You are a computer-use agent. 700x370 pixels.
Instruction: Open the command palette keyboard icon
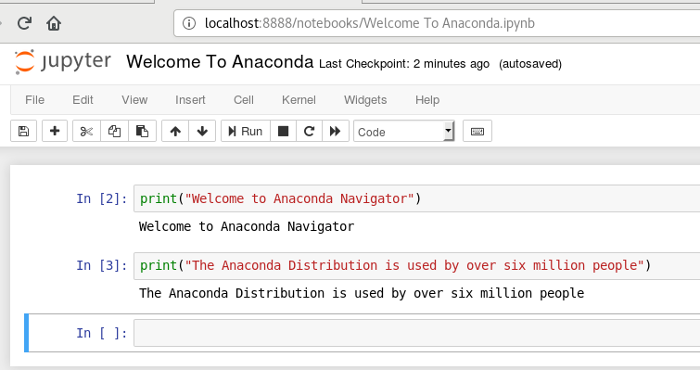point(477,131)
